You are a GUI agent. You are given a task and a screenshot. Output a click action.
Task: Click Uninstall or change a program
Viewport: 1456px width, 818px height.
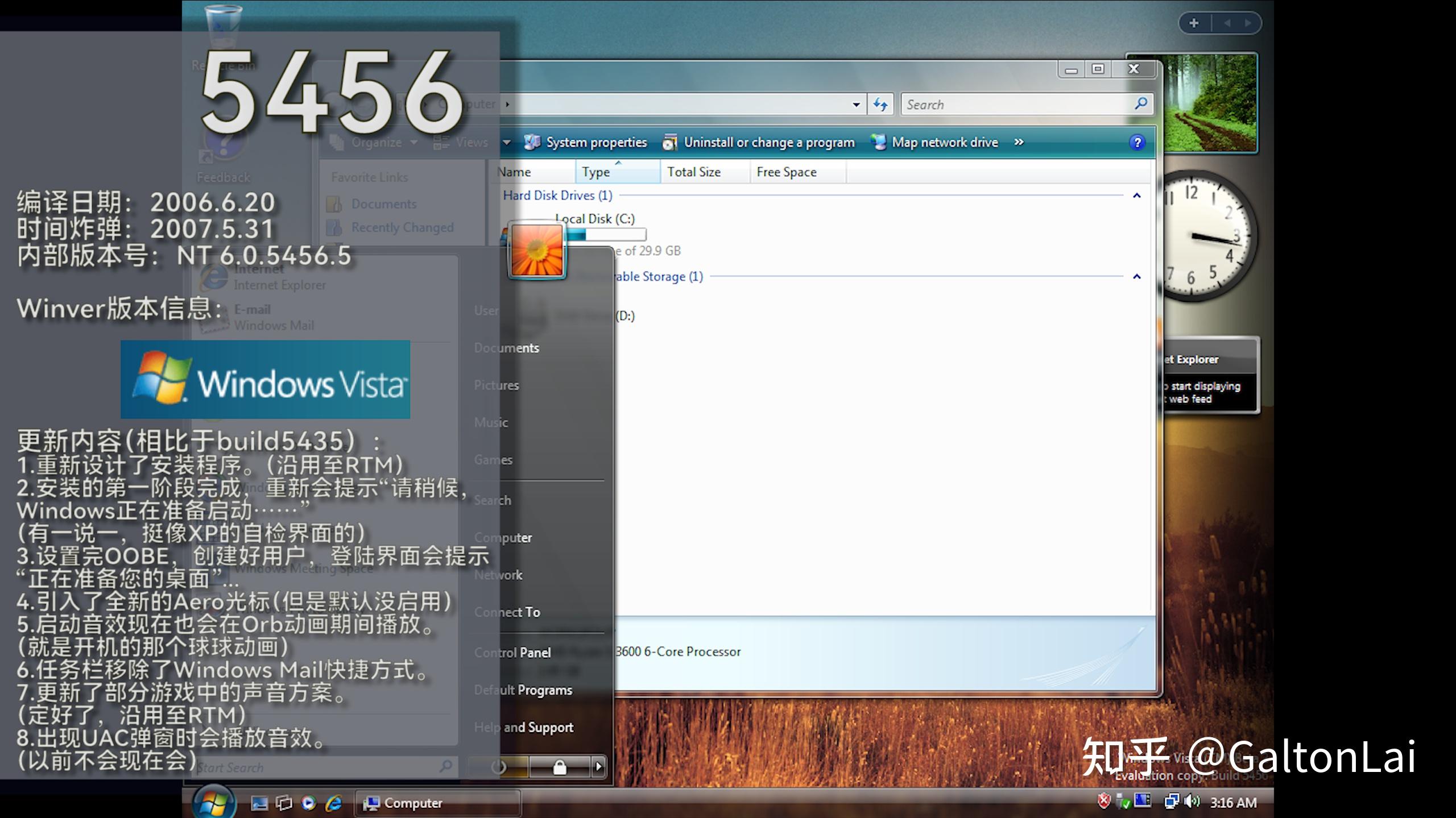[759, 142]
